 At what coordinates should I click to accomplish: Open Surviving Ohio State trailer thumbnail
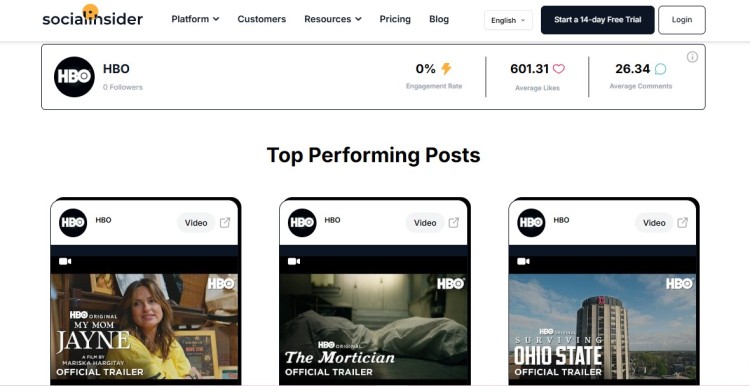[x=602, y=326]
